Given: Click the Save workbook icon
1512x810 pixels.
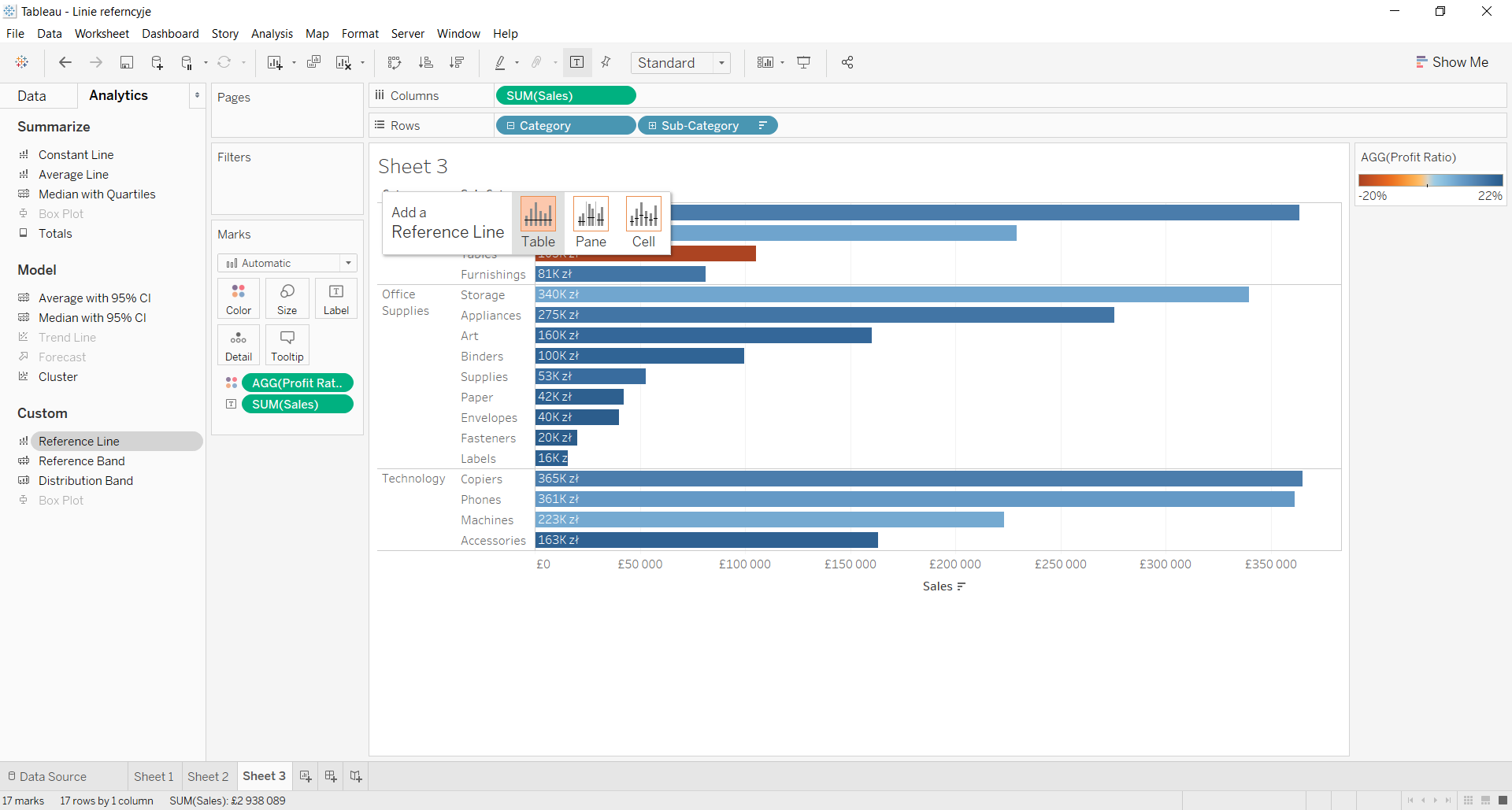Looking at the screenshot, I should click(126, 63).
